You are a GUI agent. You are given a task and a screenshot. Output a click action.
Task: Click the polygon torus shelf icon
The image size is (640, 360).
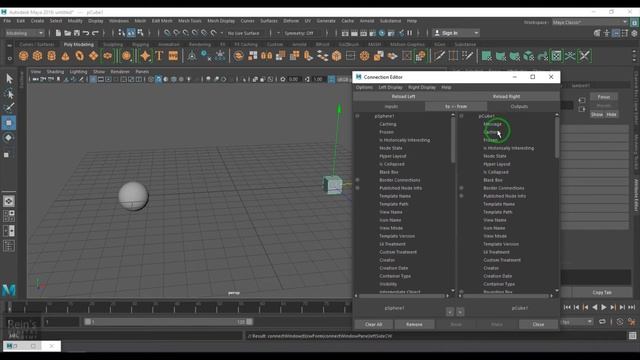pos(80,56)
